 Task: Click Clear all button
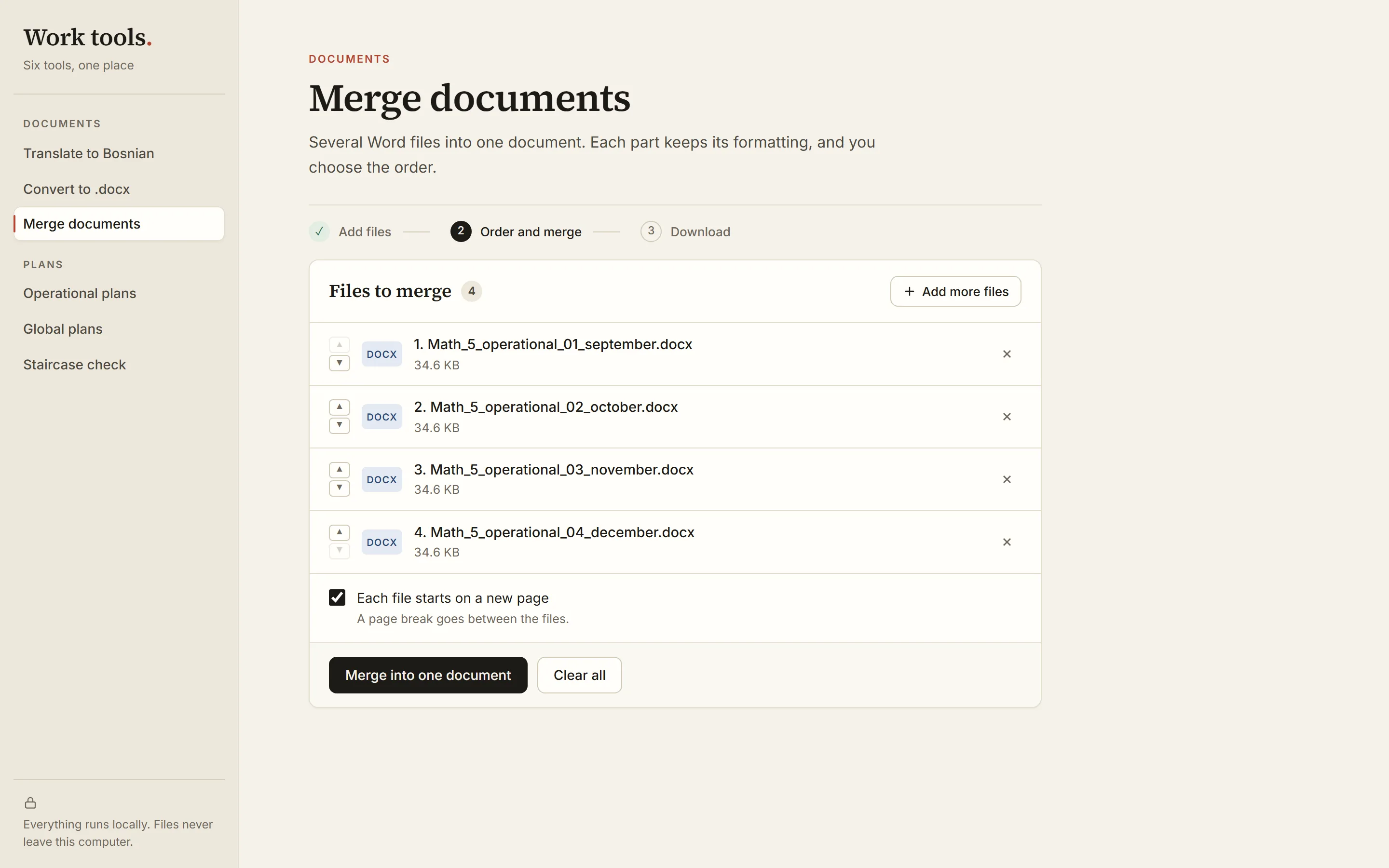pyautogui.click(x=579, y=675)
